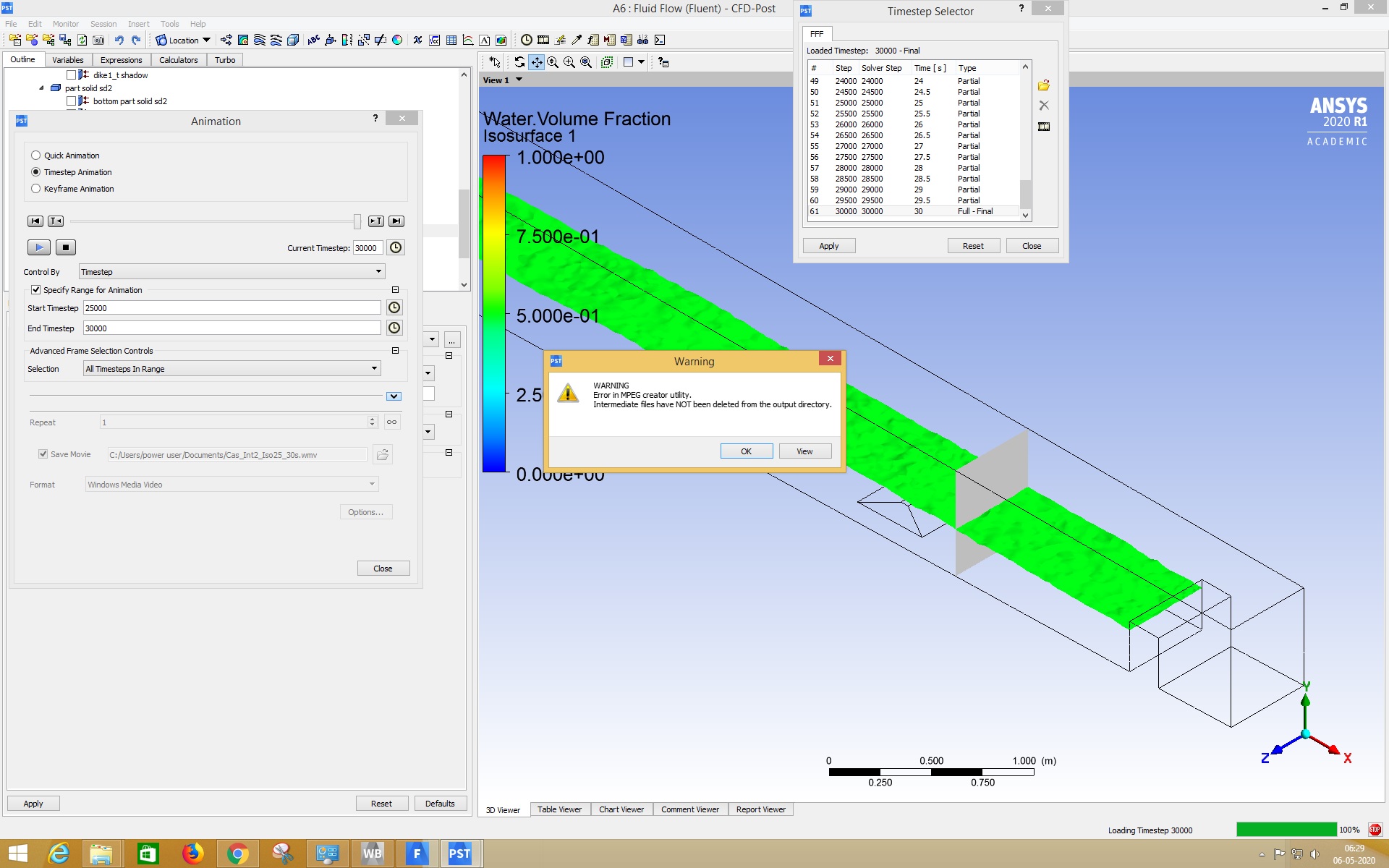Select Keyframe Animation radio button
Viewport: 1389px width, 868px height.
[x=36, y=189]
